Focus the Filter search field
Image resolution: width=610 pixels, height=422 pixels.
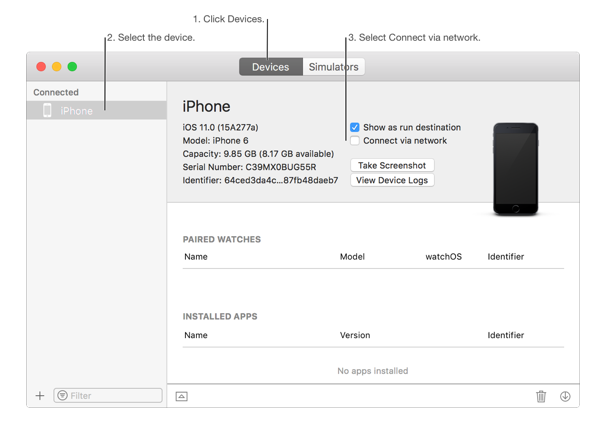[108, 396]
